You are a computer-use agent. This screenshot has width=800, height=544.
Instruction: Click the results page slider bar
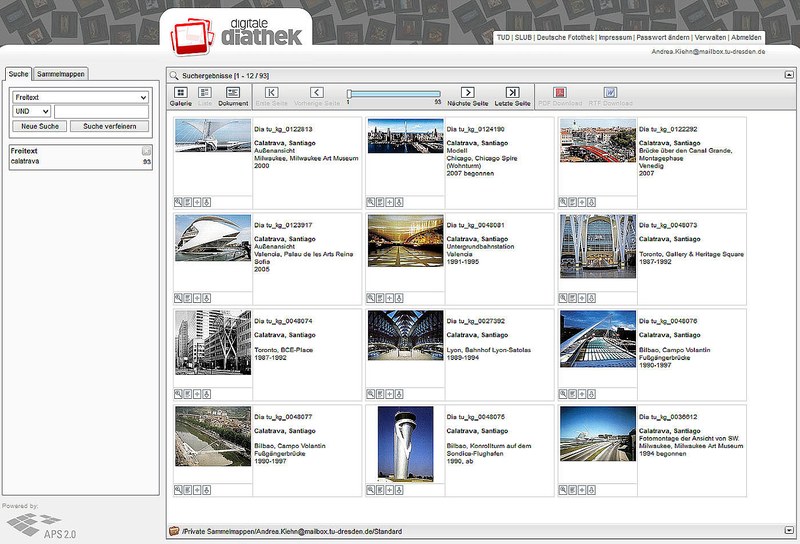click(393, 93)
